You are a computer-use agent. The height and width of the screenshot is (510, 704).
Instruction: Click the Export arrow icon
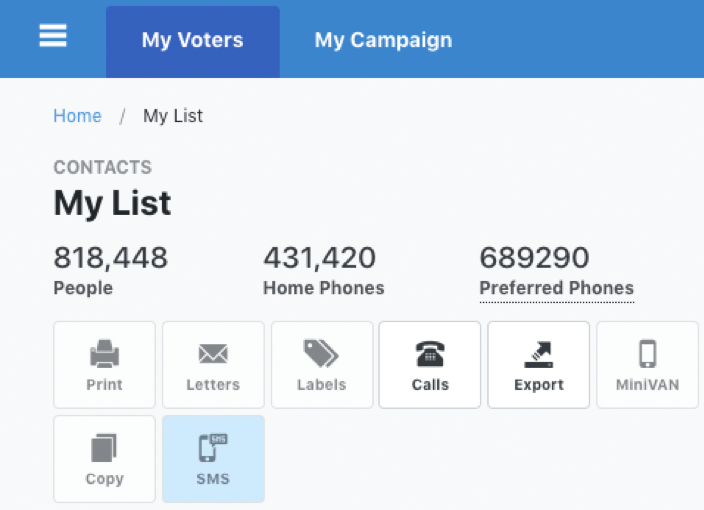click(x=539, y=355)
